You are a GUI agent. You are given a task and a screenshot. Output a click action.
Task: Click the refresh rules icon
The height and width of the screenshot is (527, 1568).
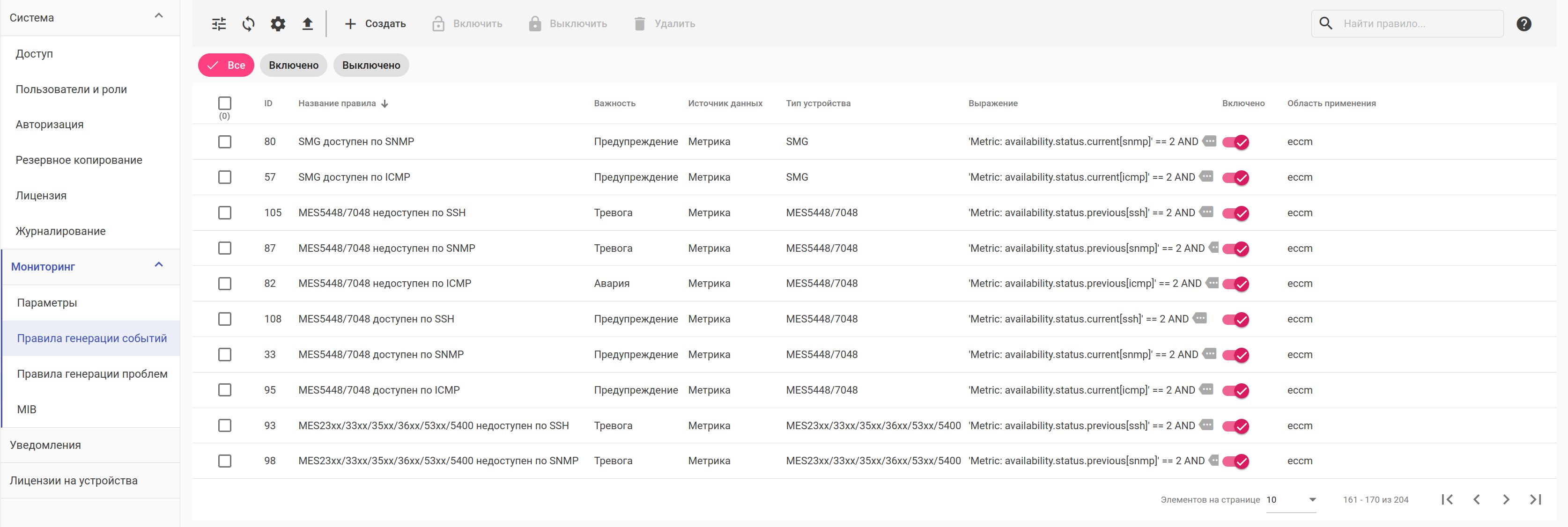(248, 24)
